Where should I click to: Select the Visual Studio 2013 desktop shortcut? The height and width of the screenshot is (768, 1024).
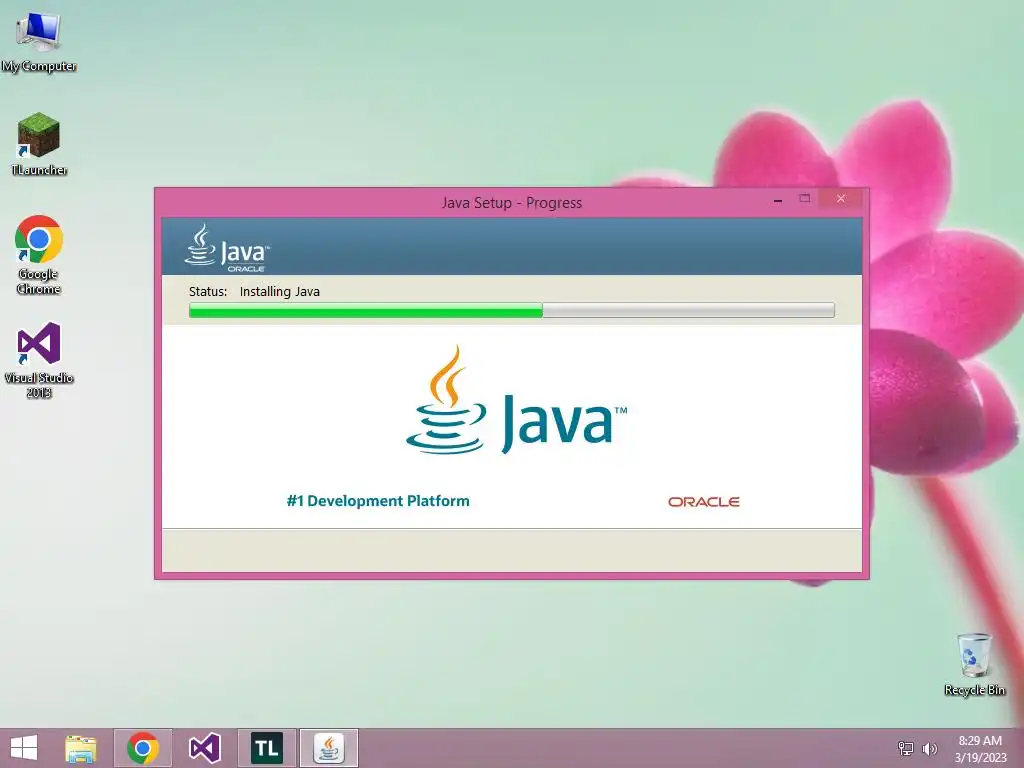pyautogui.click(x=39, y=359)
